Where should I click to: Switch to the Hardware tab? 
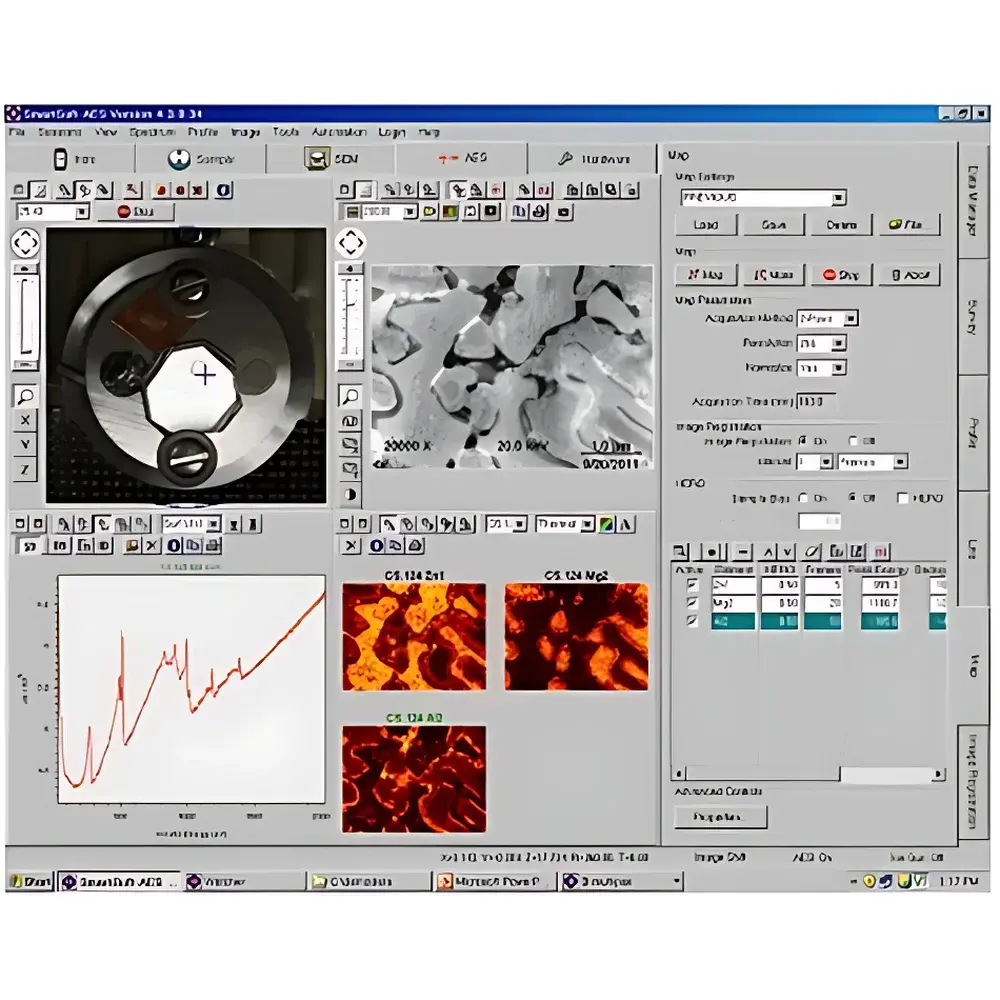(x=600, y=157)
